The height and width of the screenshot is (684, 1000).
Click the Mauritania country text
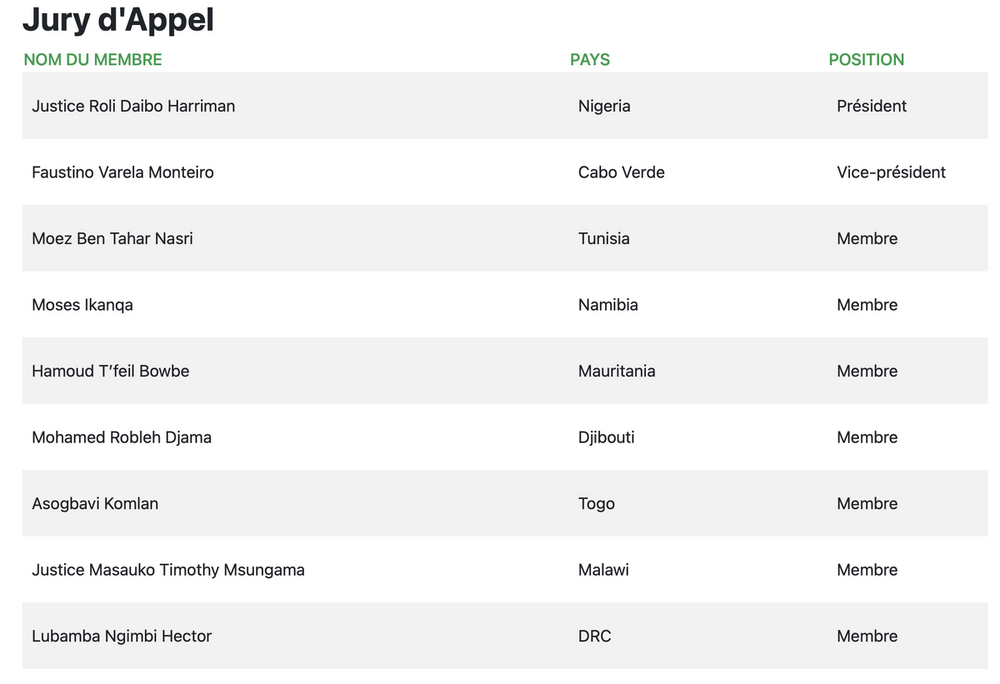[616, 371]
